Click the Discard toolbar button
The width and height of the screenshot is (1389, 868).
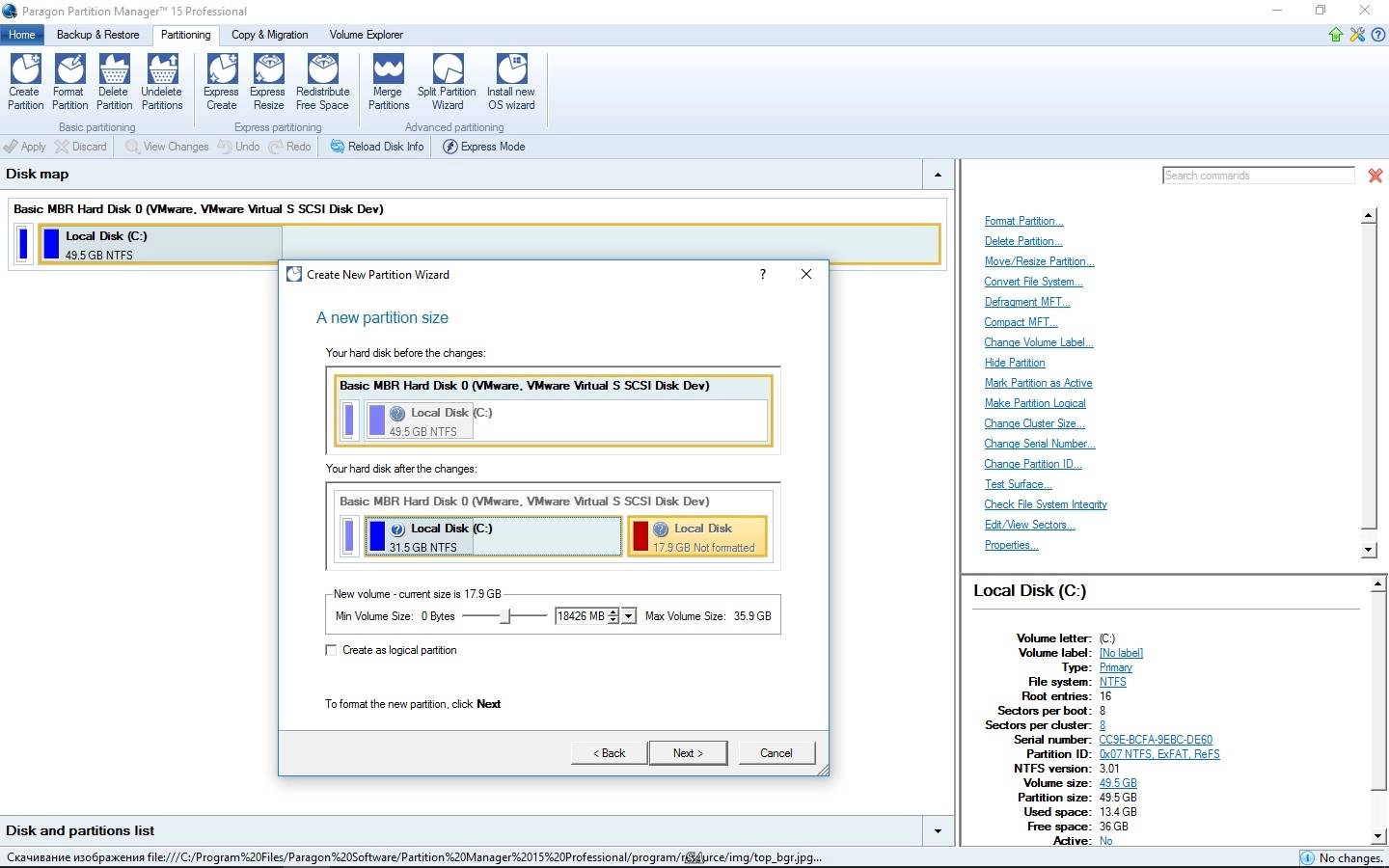click(x=81, y=147)
